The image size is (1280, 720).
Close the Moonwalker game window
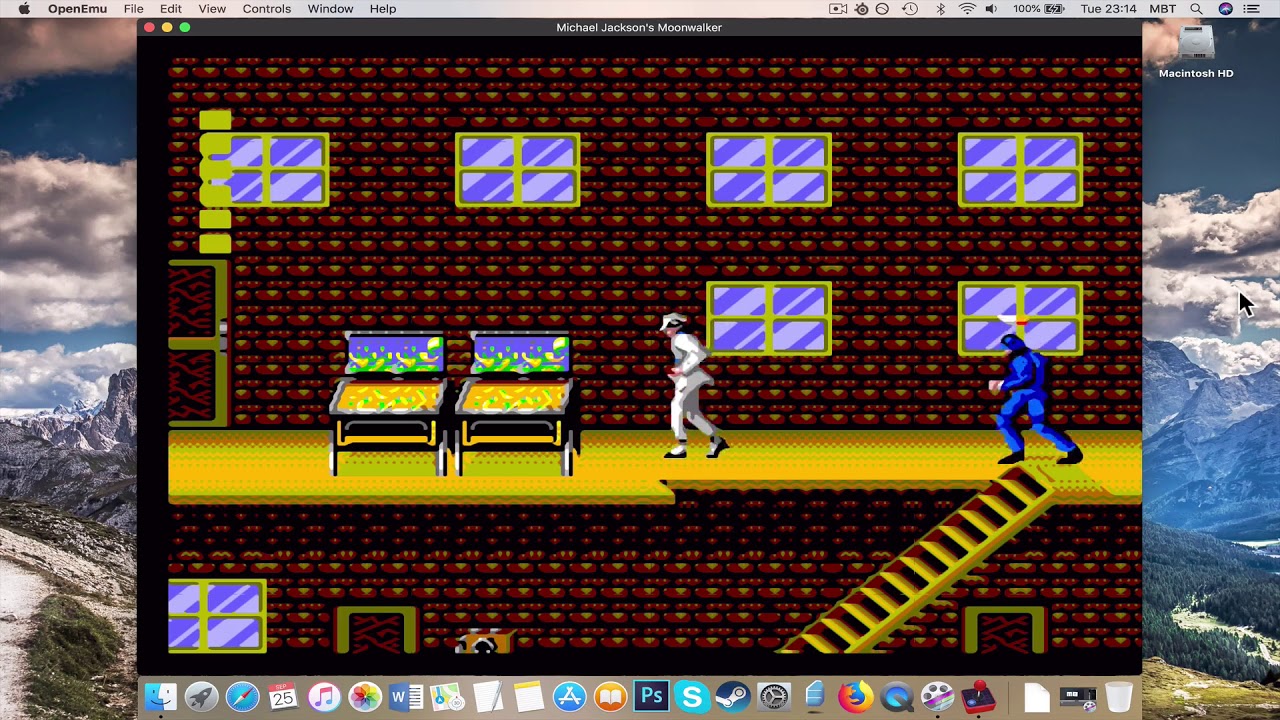pyautogui.click(x=149, y=27)
